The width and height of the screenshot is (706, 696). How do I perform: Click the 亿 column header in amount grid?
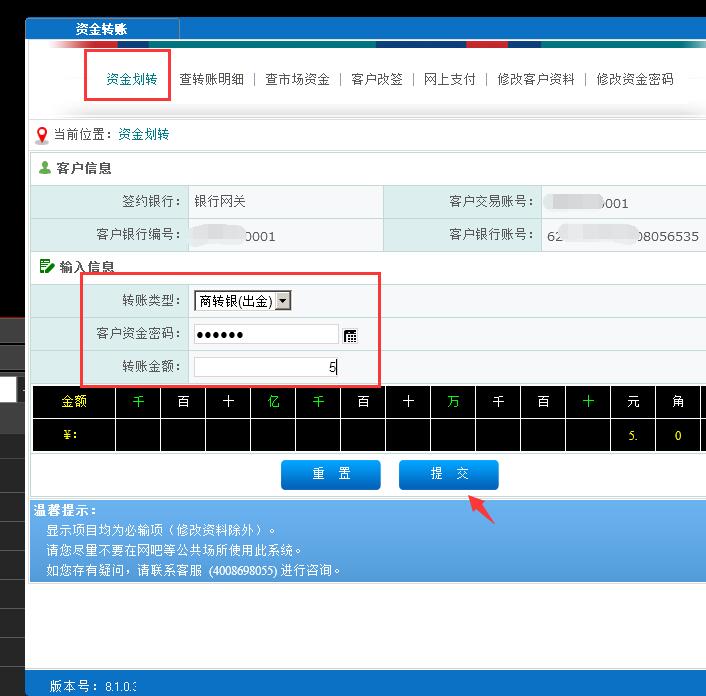(273, 401)
